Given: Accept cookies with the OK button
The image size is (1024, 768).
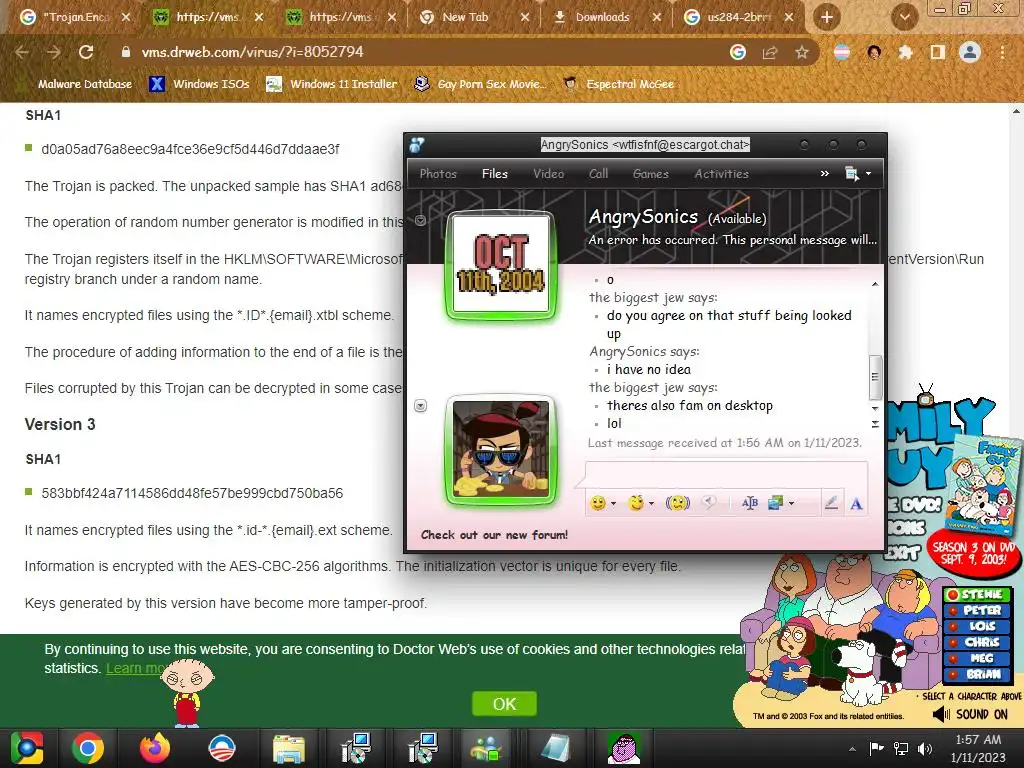Looking at the screenshot, I should [504, 704].
